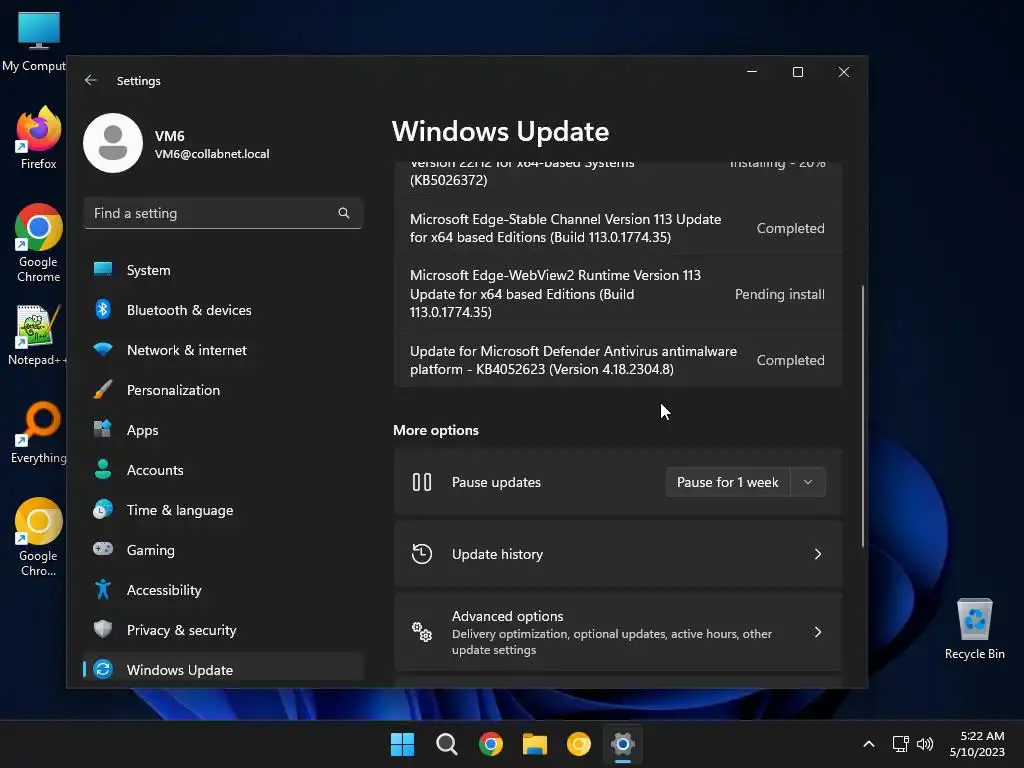Open yellow Chrome Canary in the taskbar

tap(579, 744)
